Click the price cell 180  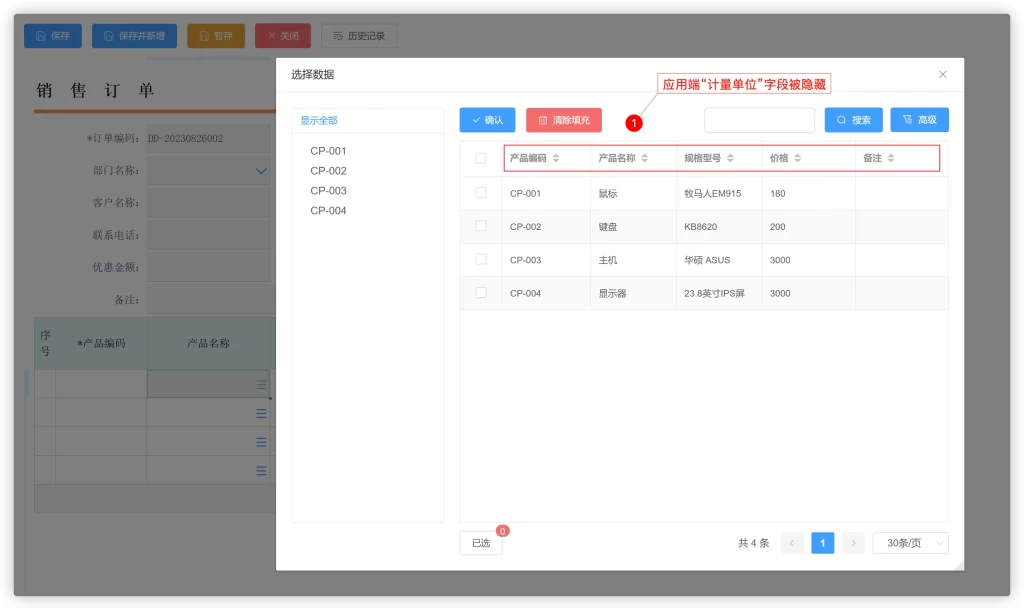click(808, 193)
